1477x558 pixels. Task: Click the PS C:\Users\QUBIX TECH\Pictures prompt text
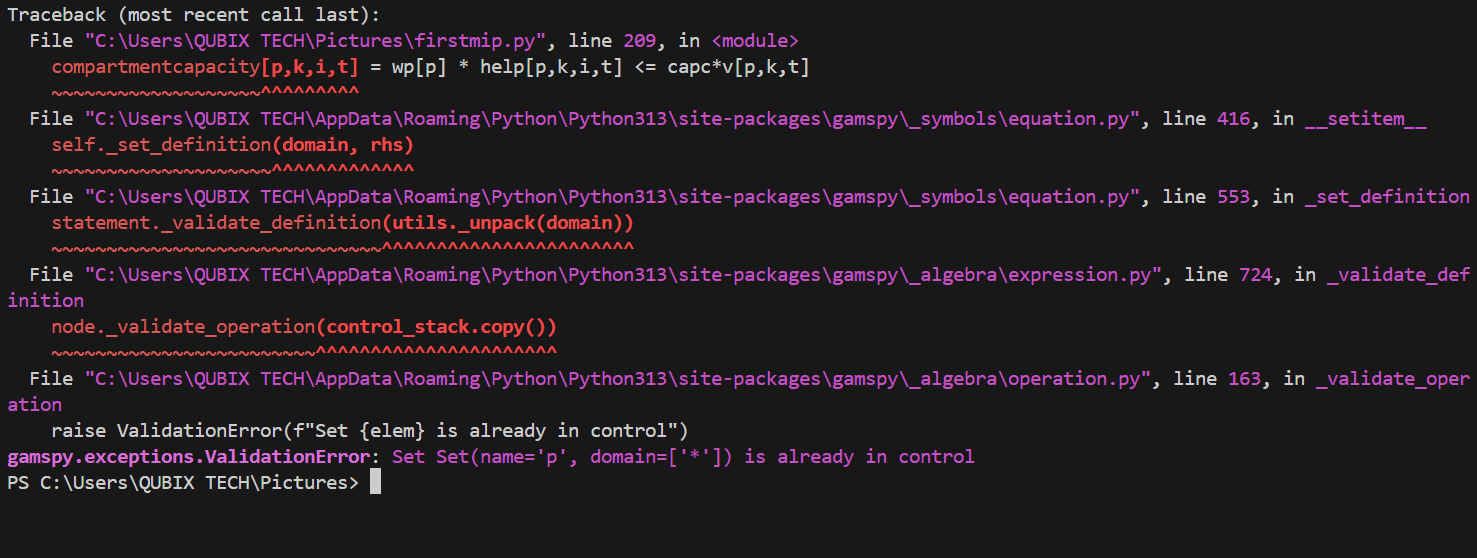[x=182, y=483]
